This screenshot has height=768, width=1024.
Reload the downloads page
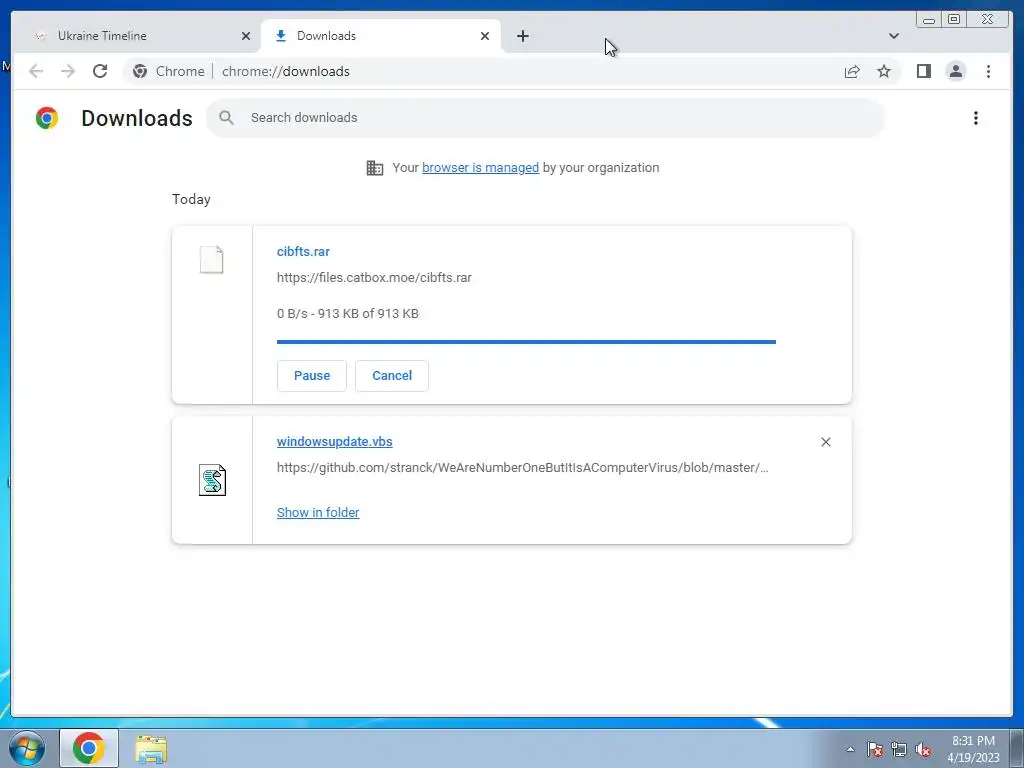click(x=100, y=71)
